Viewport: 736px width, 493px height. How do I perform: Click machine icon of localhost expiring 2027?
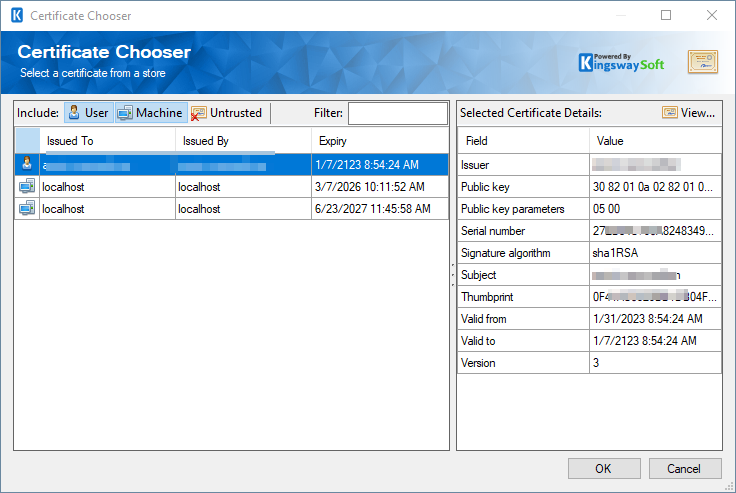click(x=26, y=208)
